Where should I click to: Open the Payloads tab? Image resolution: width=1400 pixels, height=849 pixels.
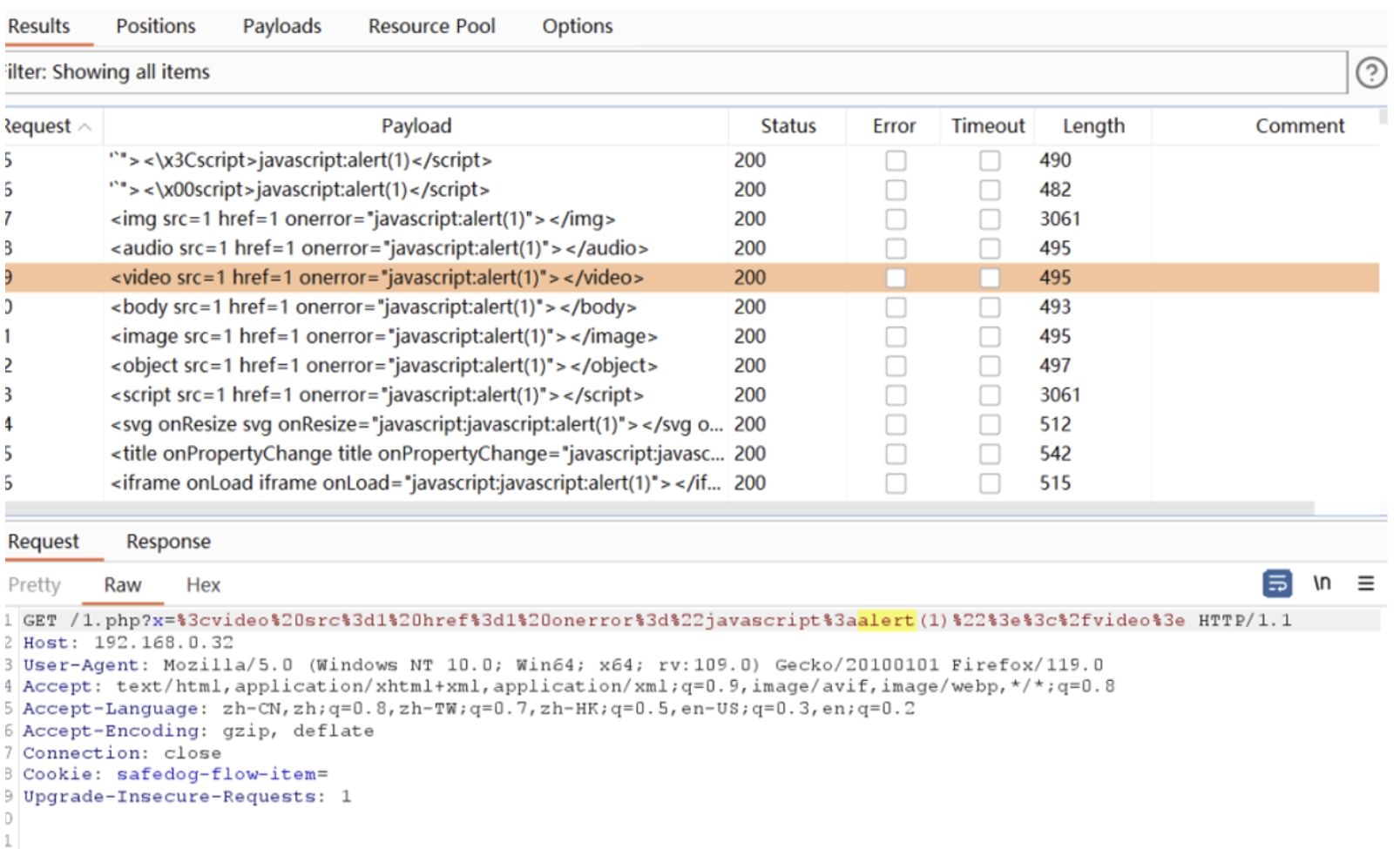click(282, 26)
